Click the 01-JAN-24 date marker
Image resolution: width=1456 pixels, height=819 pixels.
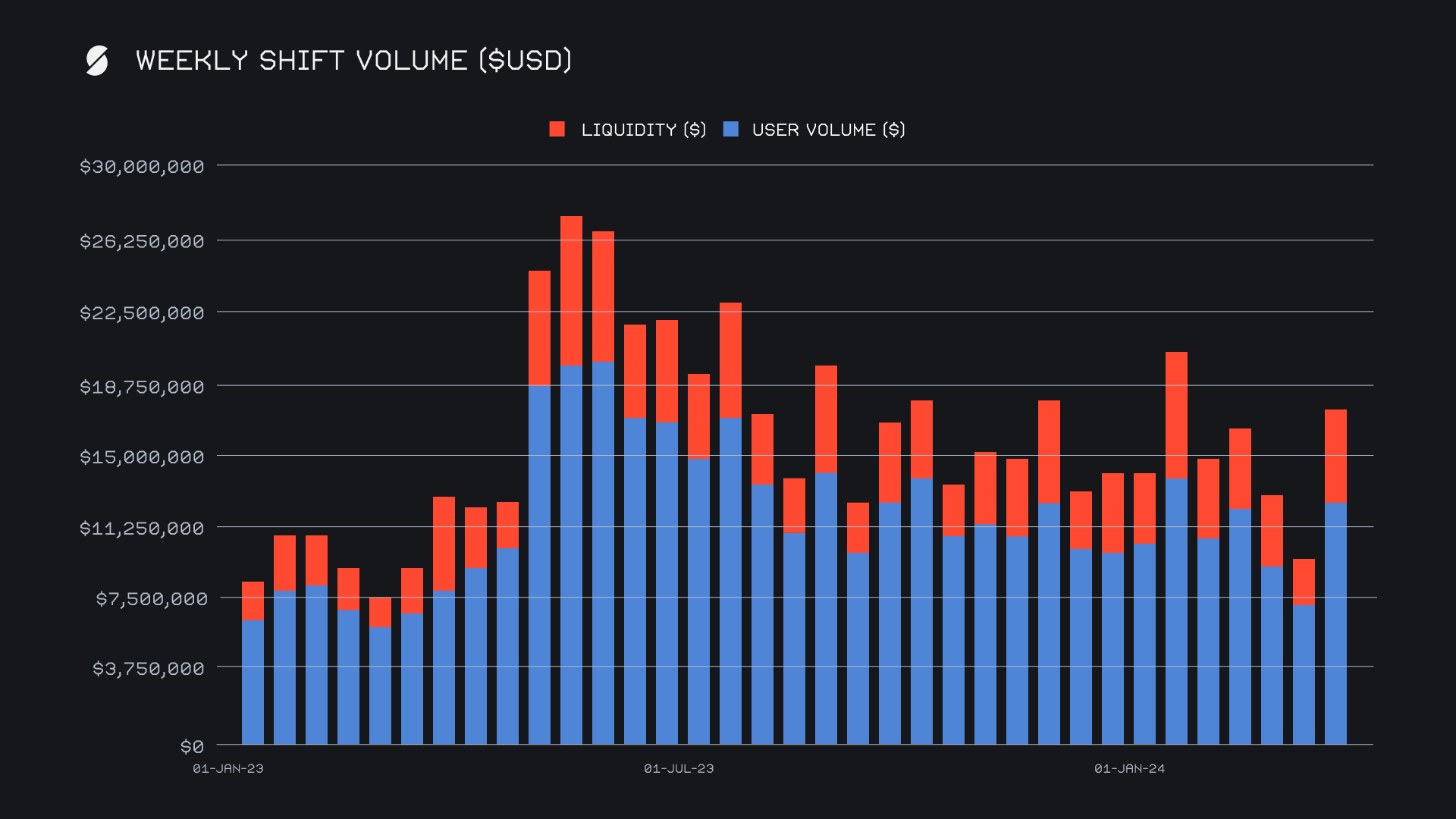pyautogui.click(x=1129, y=768)
